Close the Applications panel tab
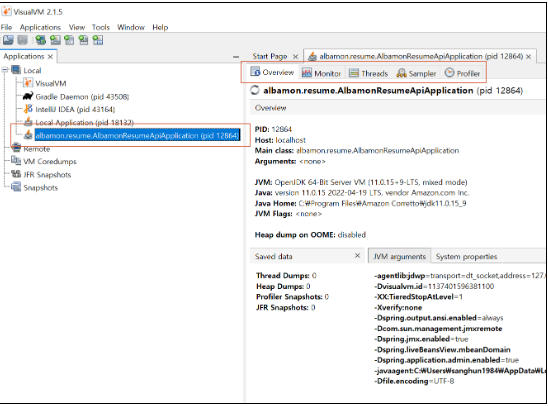This screenshot has width=548, height=406. click(50, 57)
